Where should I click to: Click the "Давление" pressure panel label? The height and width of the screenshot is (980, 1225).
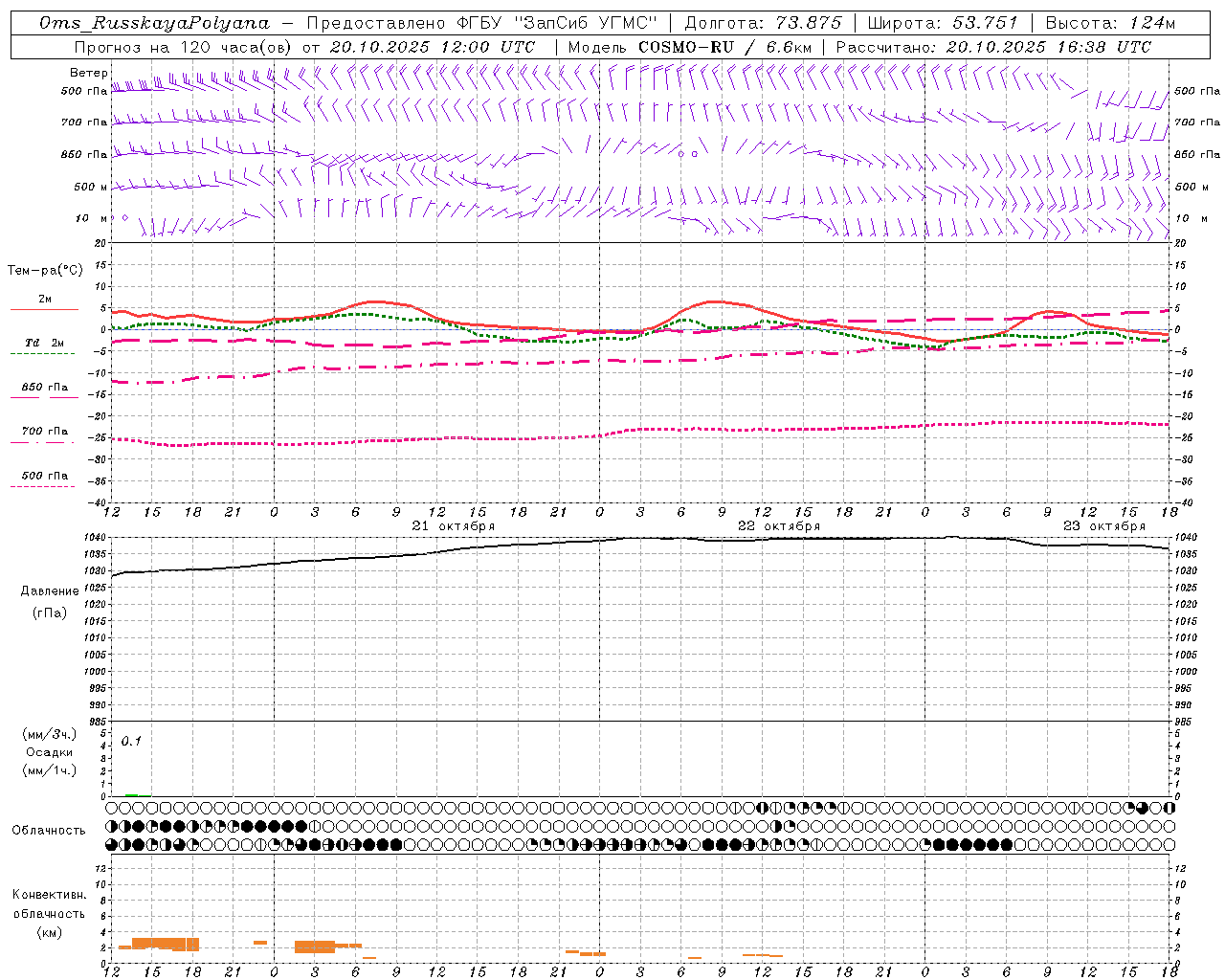pyautogui.click(x=49, y=591)
